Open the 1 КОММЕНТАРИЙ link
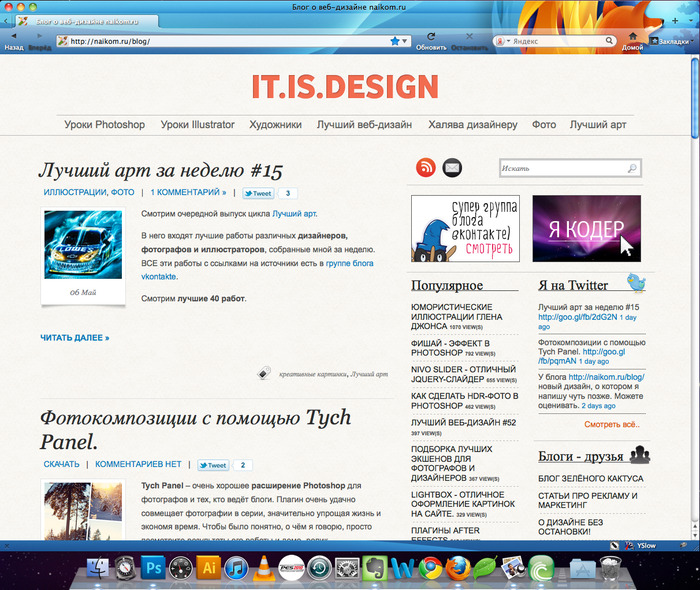This screenshot has height=590, width=700. (x=188, y=192)
